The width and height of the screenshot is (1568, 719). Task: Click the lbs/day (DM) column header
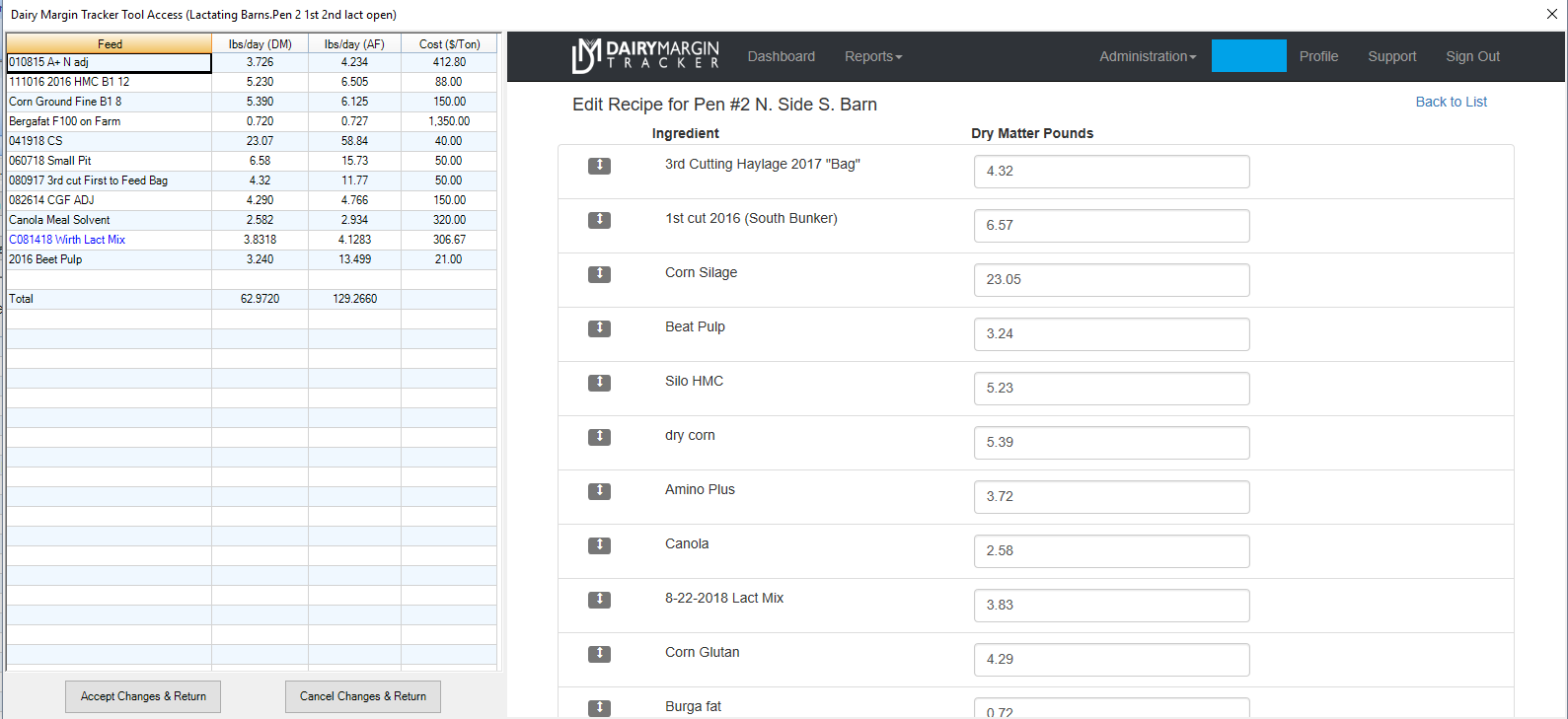click(x=260, y=43)
